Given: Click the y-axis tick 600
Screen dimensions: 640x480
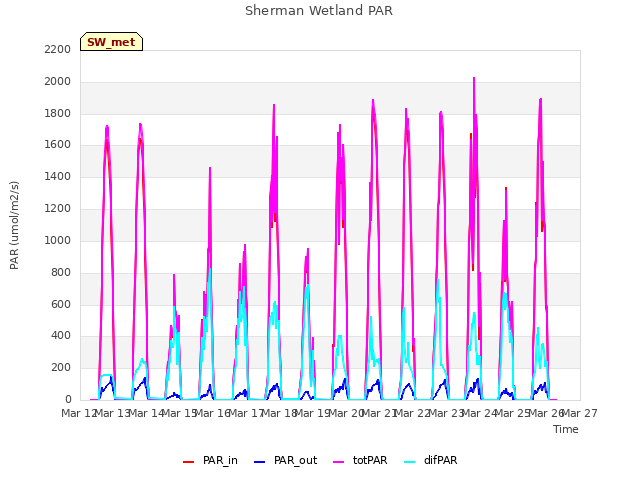Looking at the screenshot, I should (x=61, y=304).
